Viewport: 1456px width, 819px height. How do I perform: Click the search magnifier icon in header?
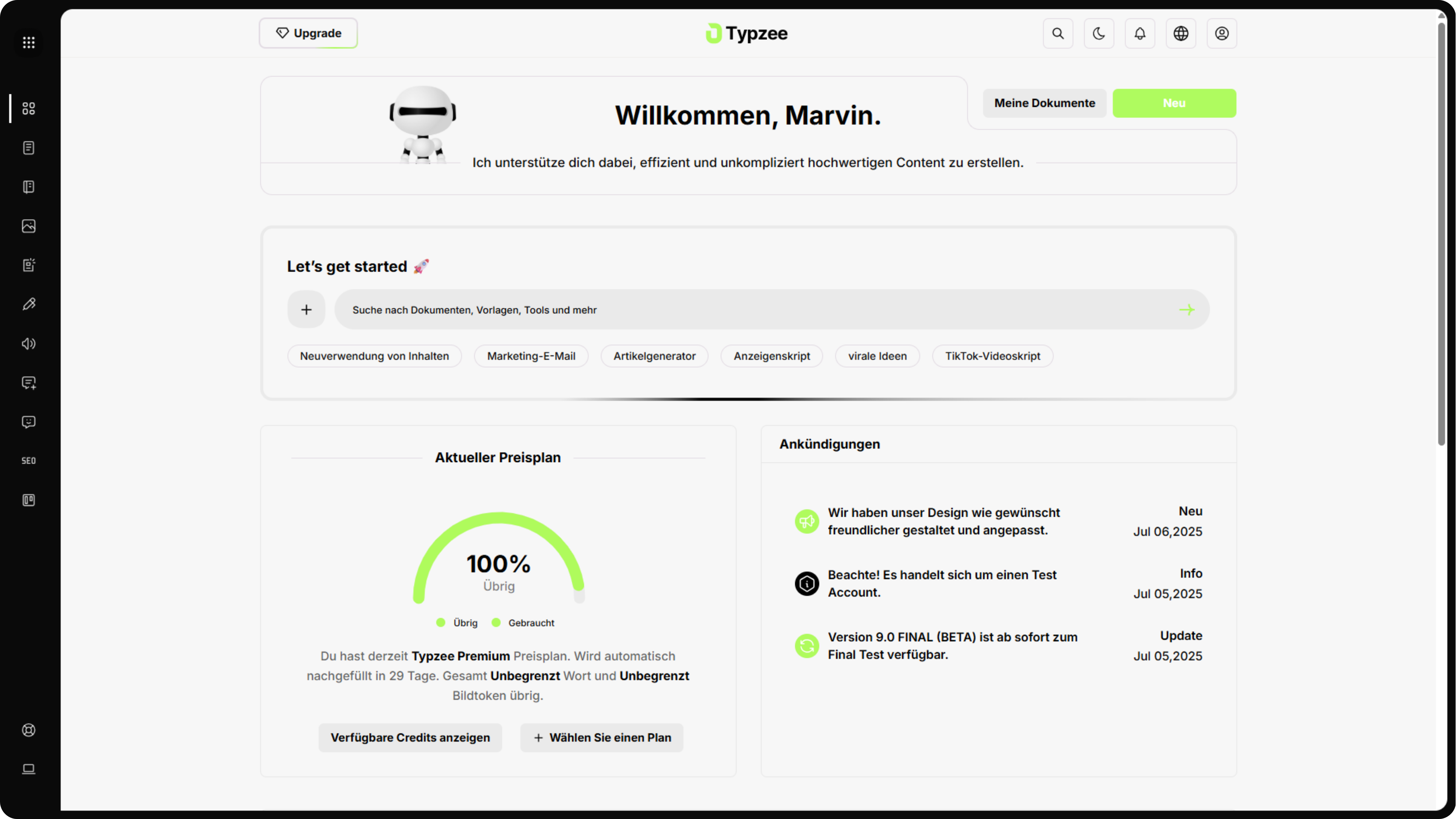(1058, 33)
